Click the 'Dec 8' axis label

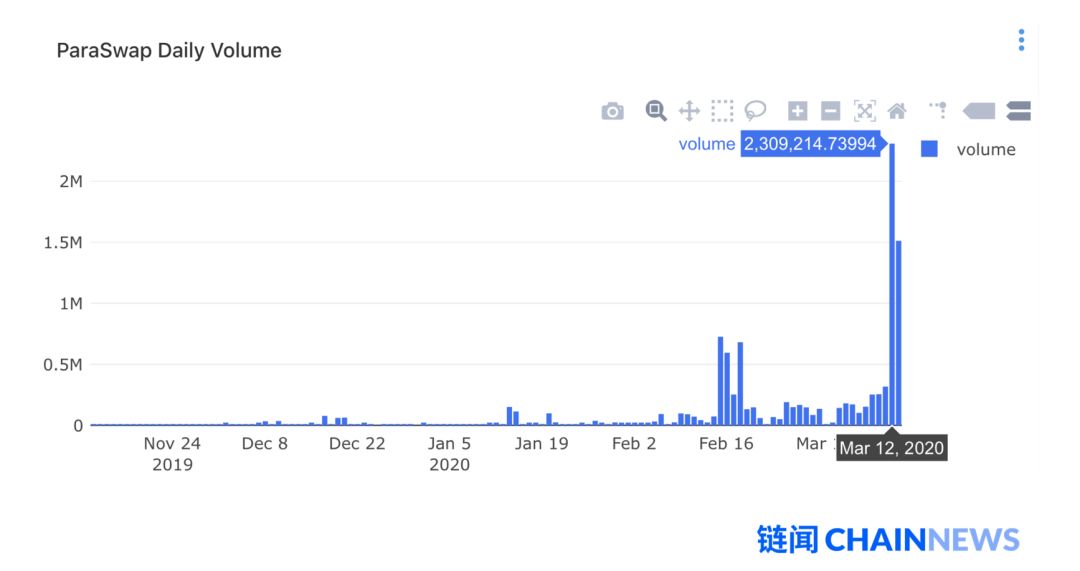point(264,444)
